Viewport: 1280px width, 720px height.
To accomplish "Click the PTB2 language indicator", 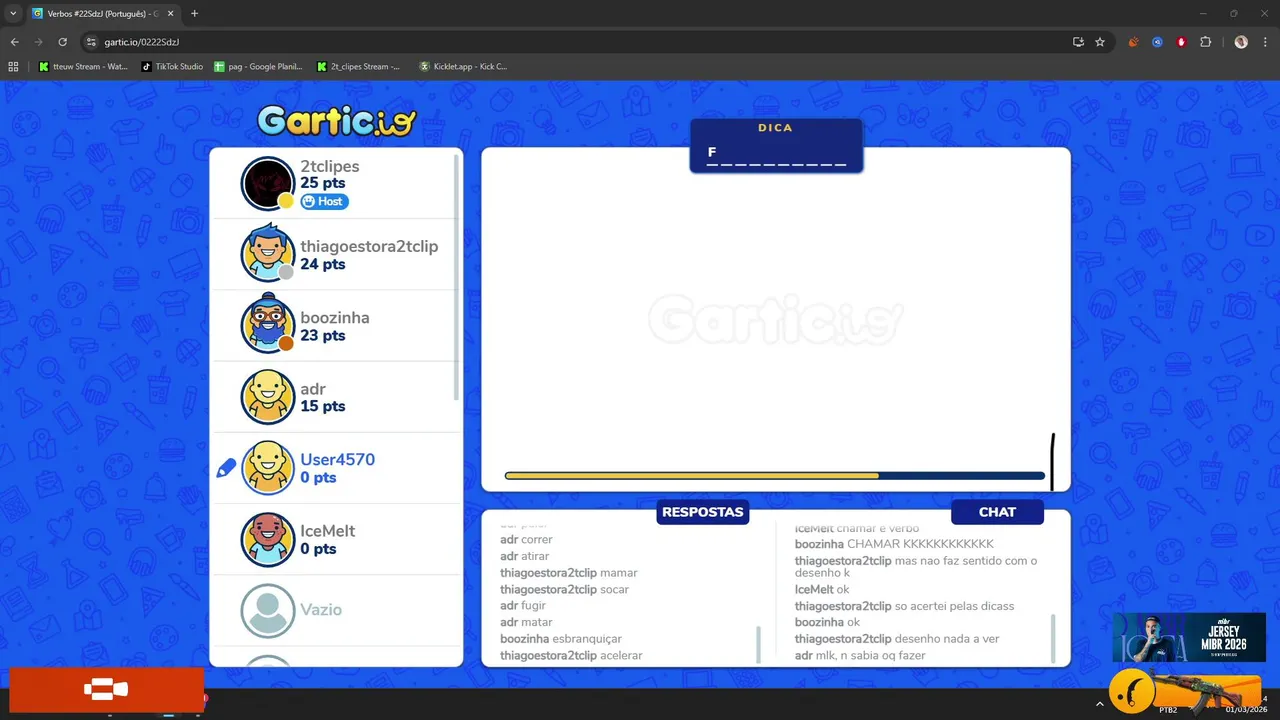I will [x=1167, y=709].
